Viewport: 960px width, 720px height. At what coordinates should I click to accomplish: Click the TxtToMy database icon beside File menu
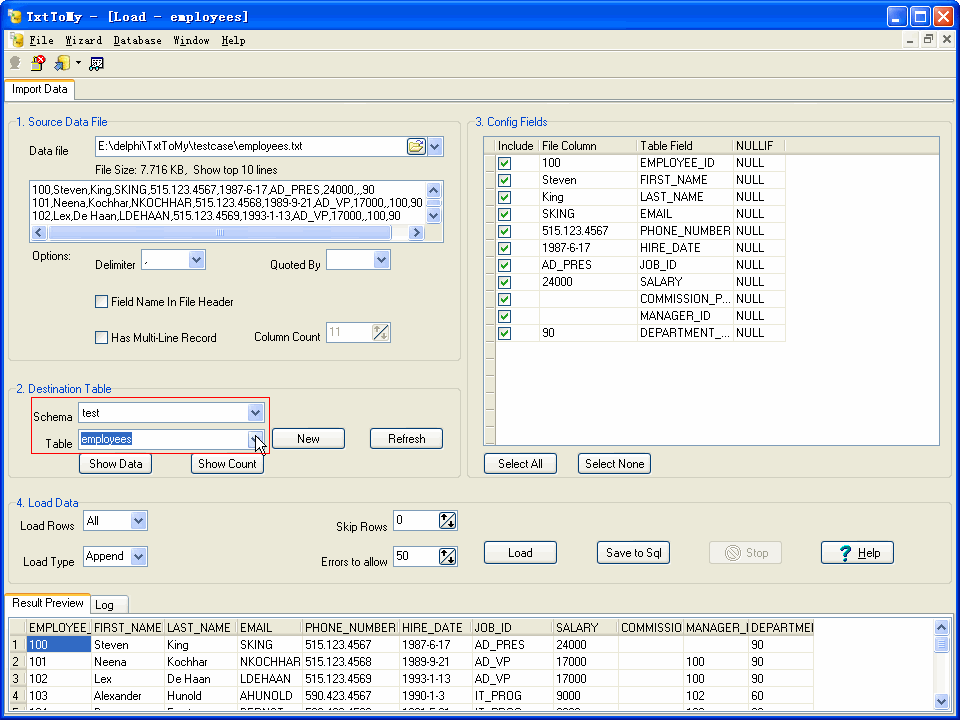[17, 40]
